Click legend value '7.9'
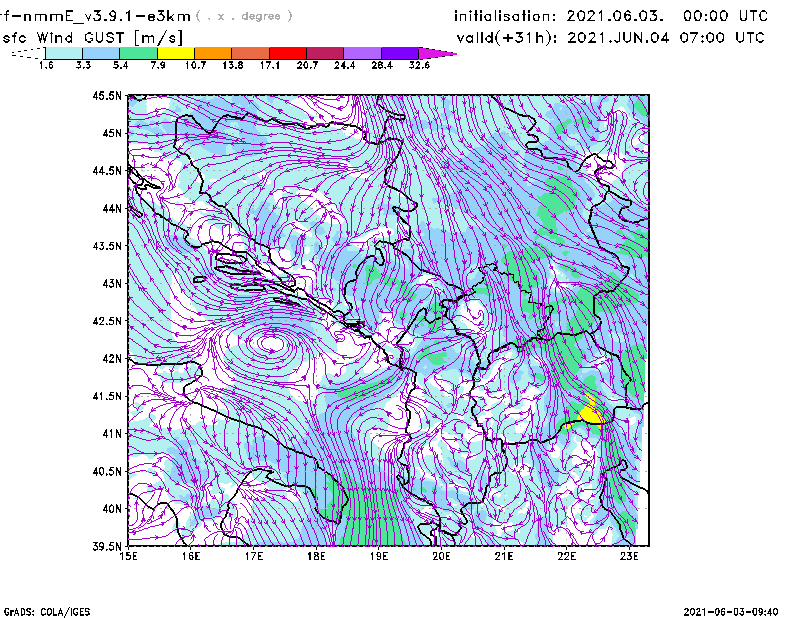Screen dimensions: 800x618 tap(158, 65)
